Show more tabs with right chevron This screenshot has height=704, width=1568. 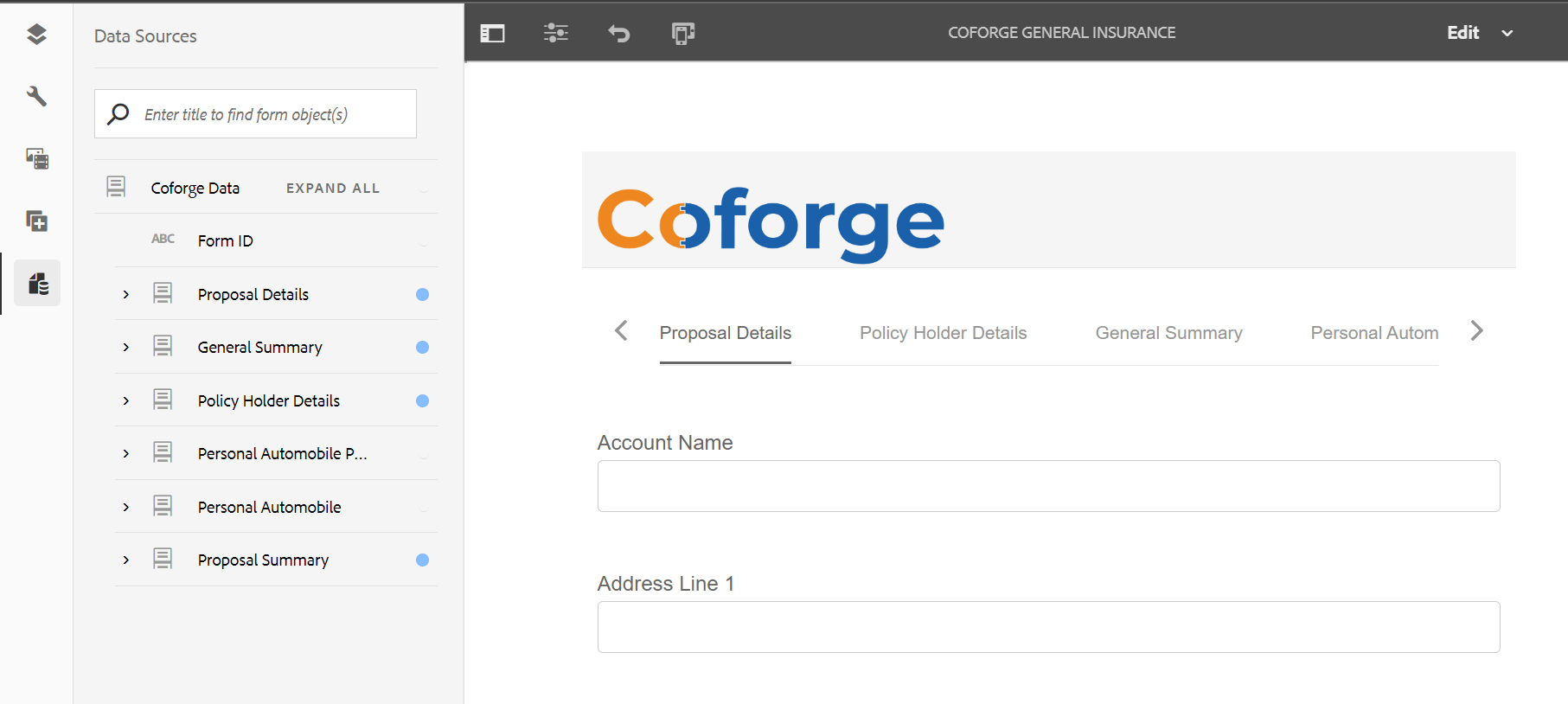1476,330
